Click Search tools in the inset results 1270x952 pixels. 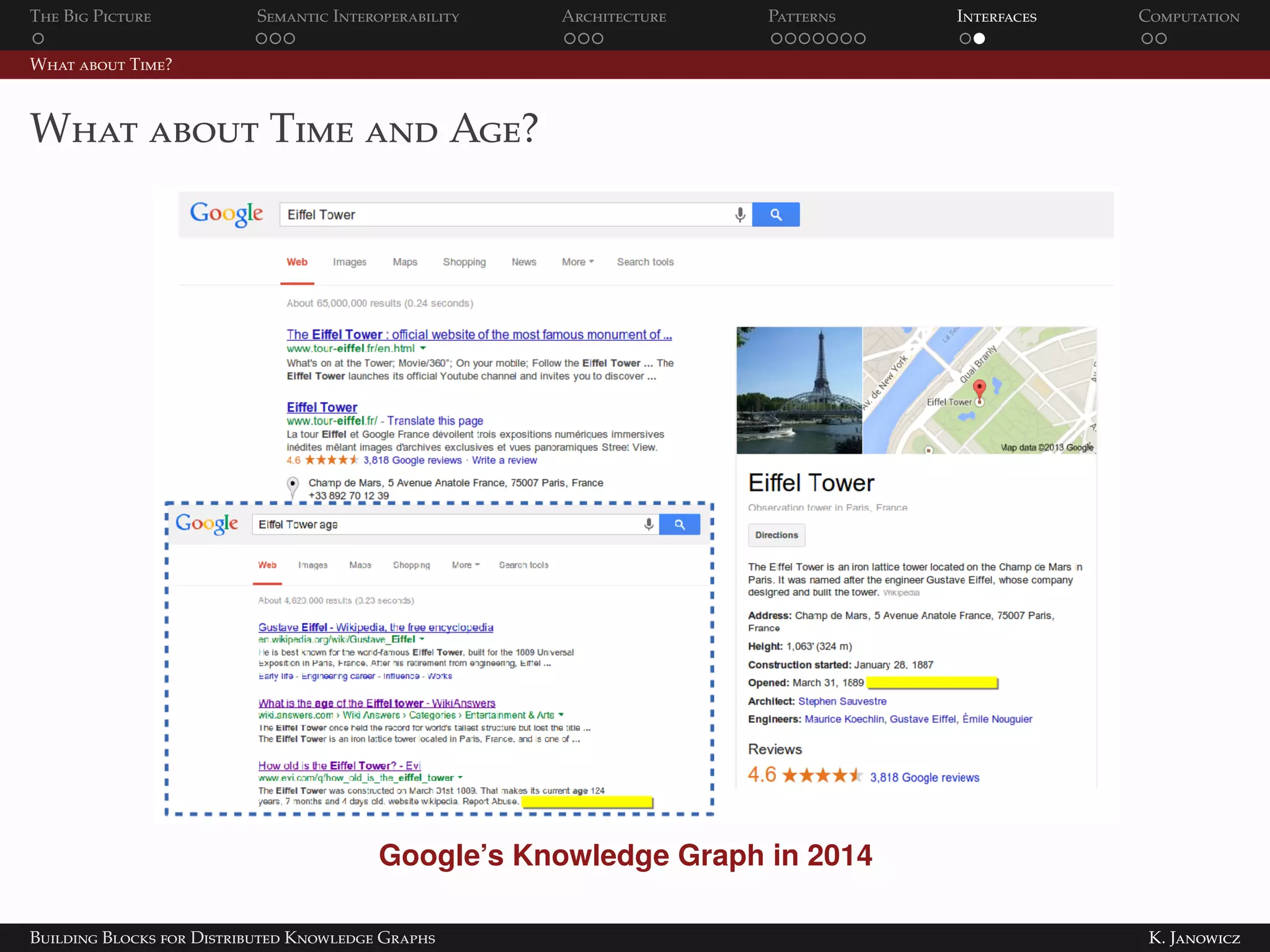click(523, 565)
